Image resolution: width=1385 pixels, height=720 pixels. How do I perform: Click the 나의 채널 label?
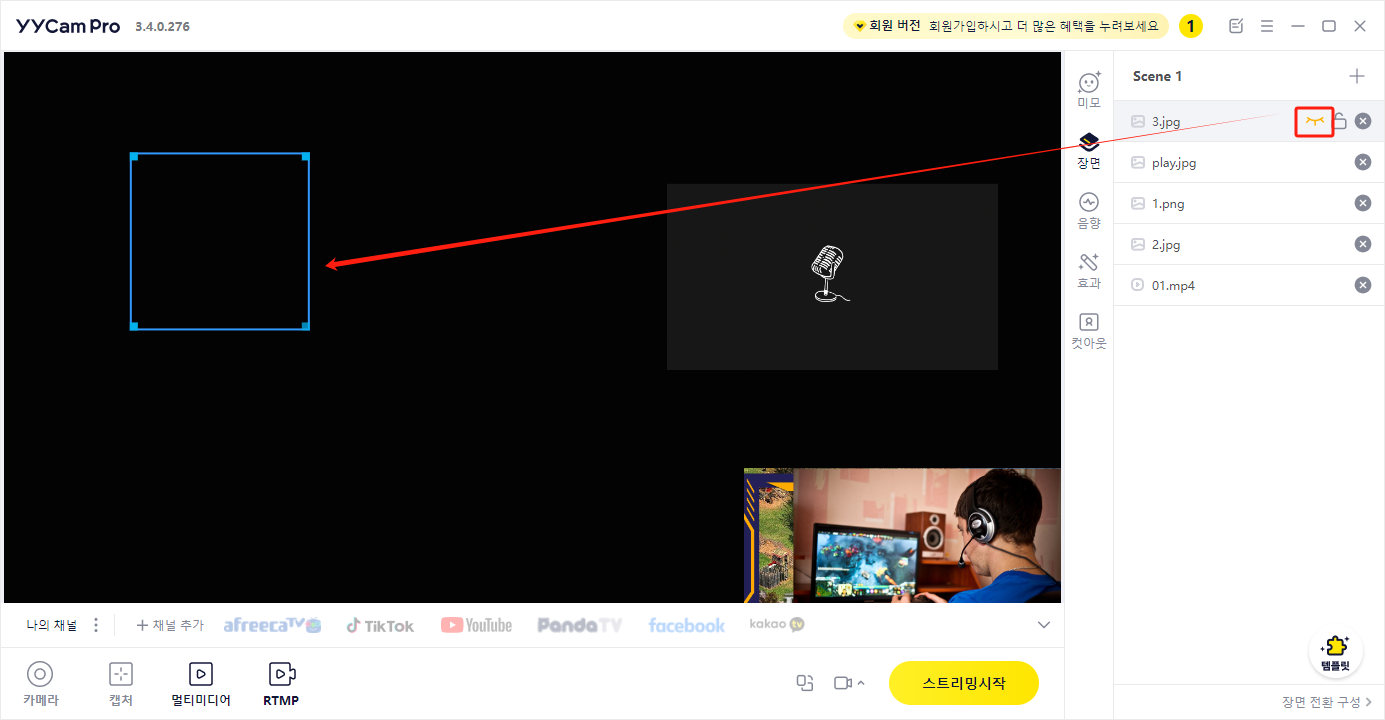point(52,625)
